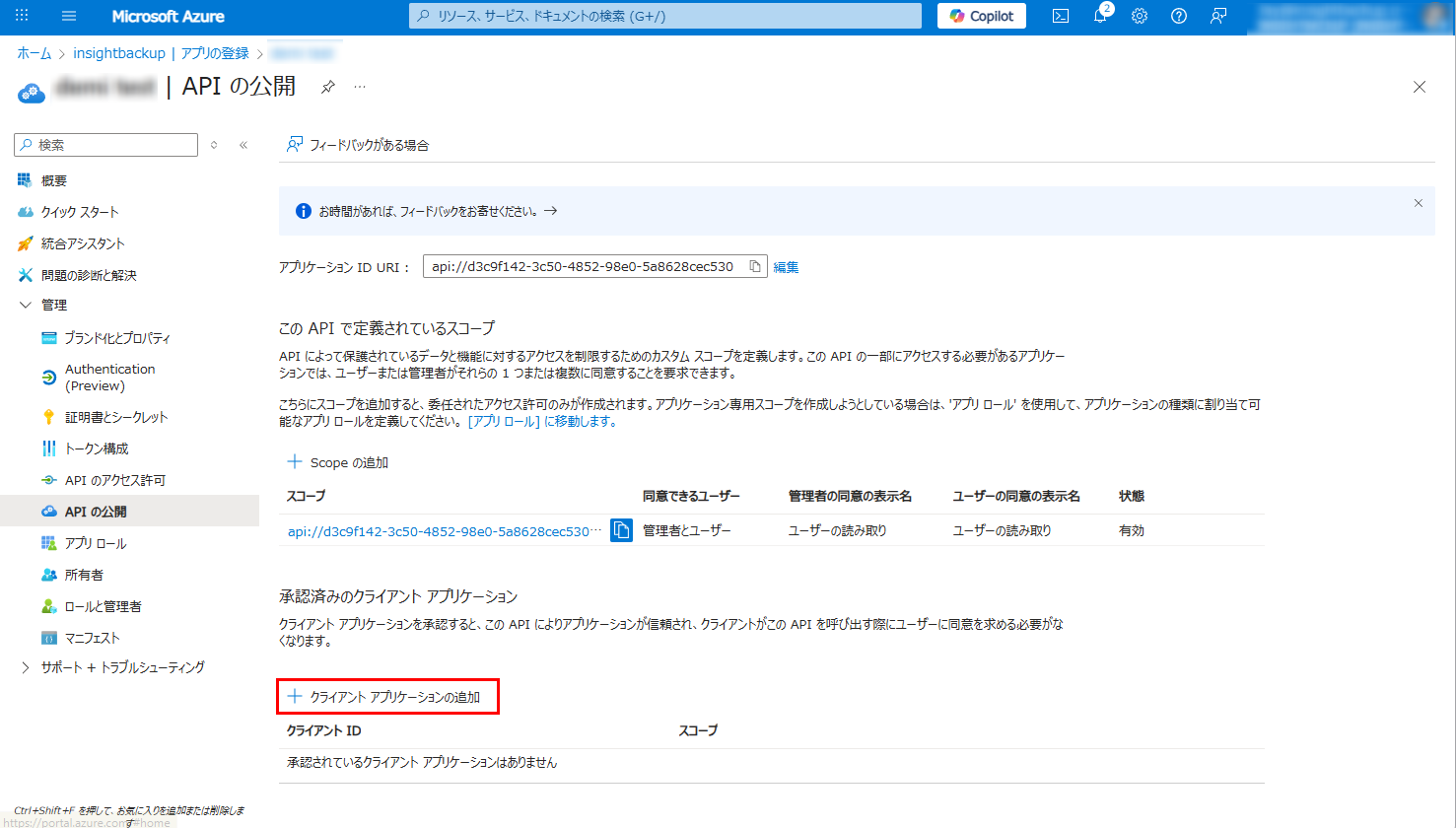Screen dimensions: 1456x828
Task: Open Copilot
Action: (982, 16)
